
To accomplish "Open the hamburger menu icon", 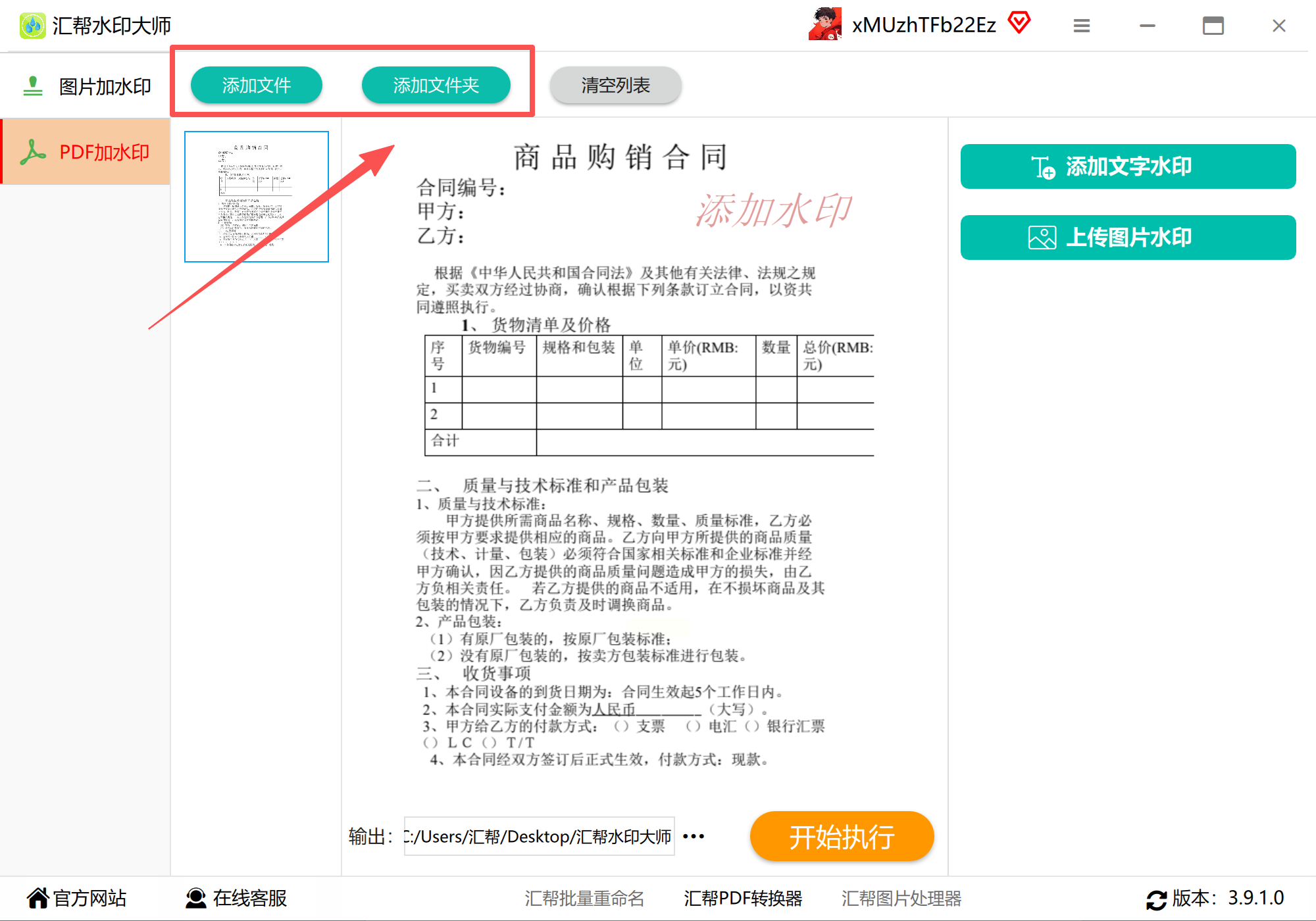I will click(1081, 26).
